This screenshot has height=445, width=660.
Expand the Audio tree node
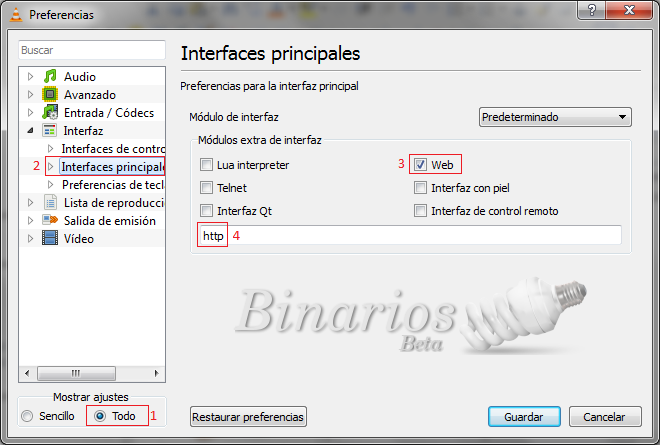(30, 77)
